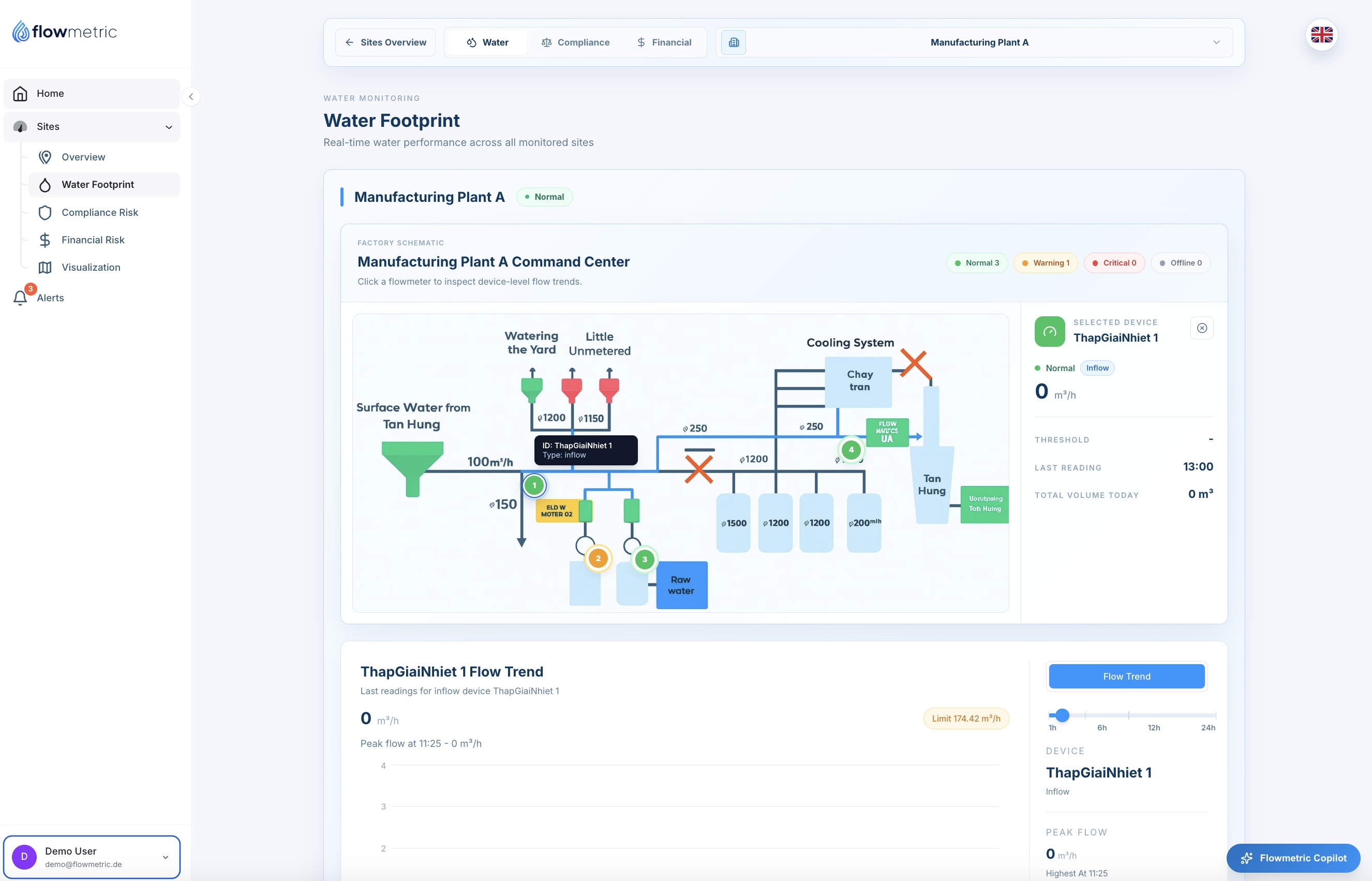Click the Inflow type tag
The height and width of the screenshot is (881, 1372).
(1097, 368)
